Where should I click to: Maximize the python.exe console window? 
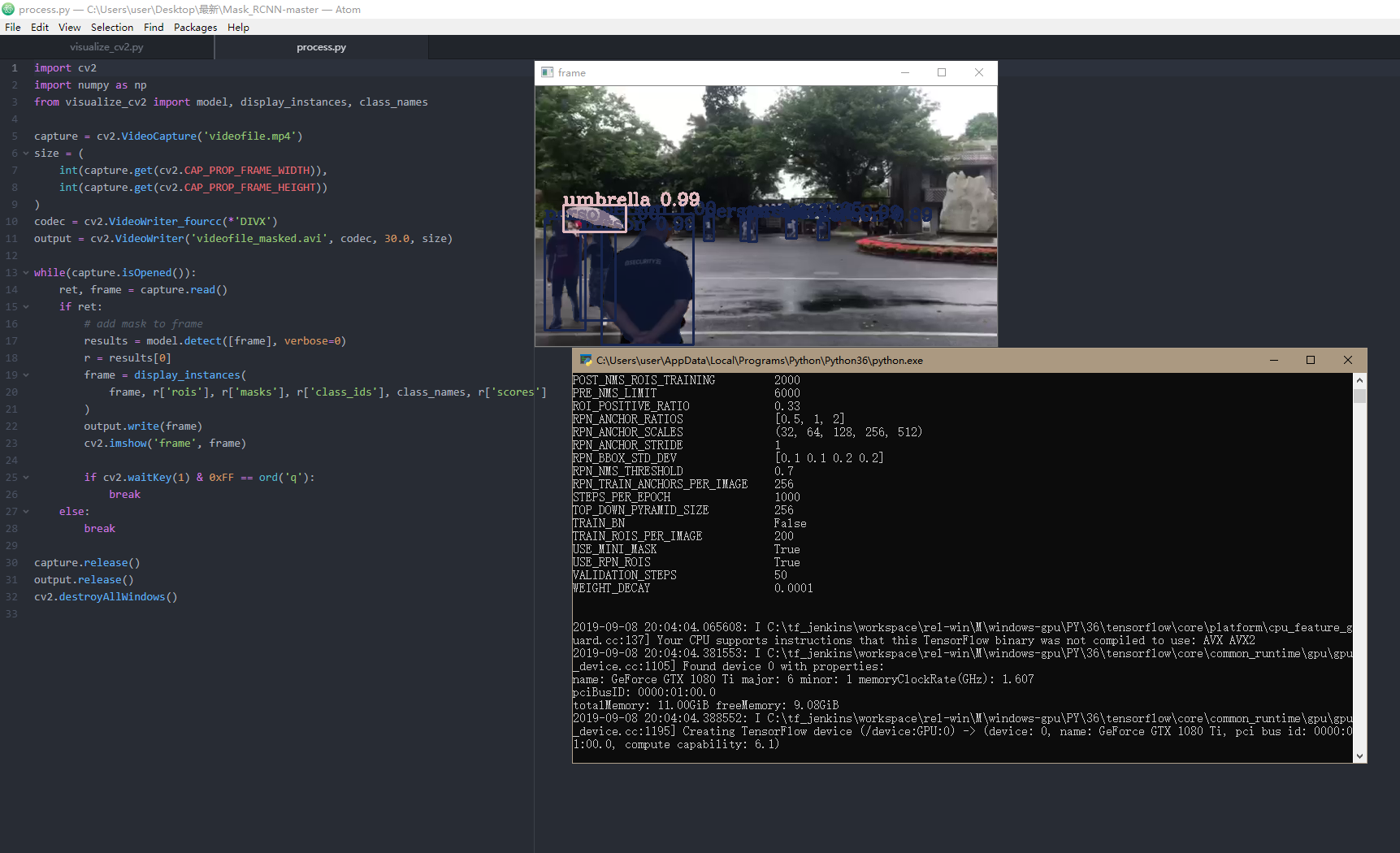1311,360
